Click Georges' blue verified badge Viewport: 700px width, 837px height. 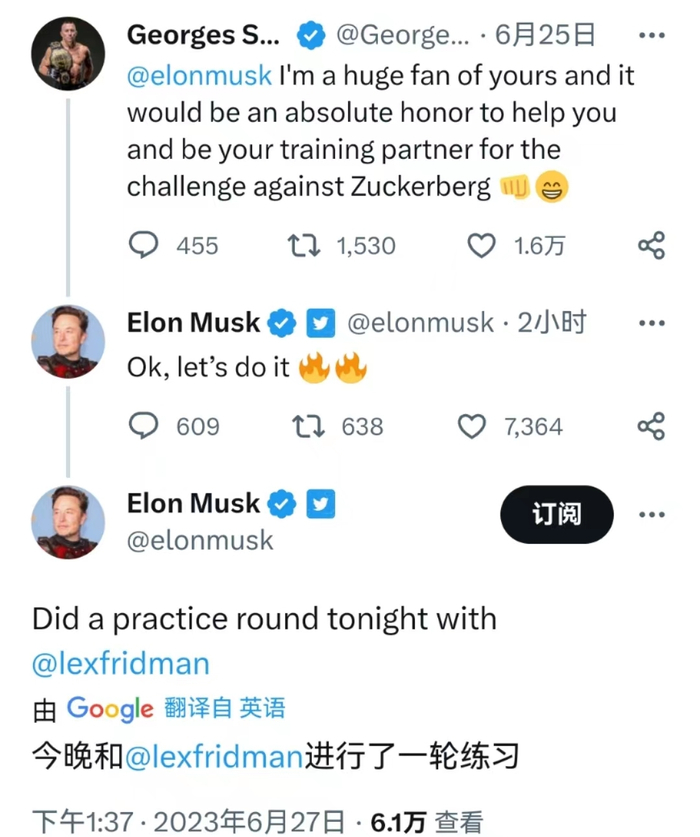tap(311, 36)
